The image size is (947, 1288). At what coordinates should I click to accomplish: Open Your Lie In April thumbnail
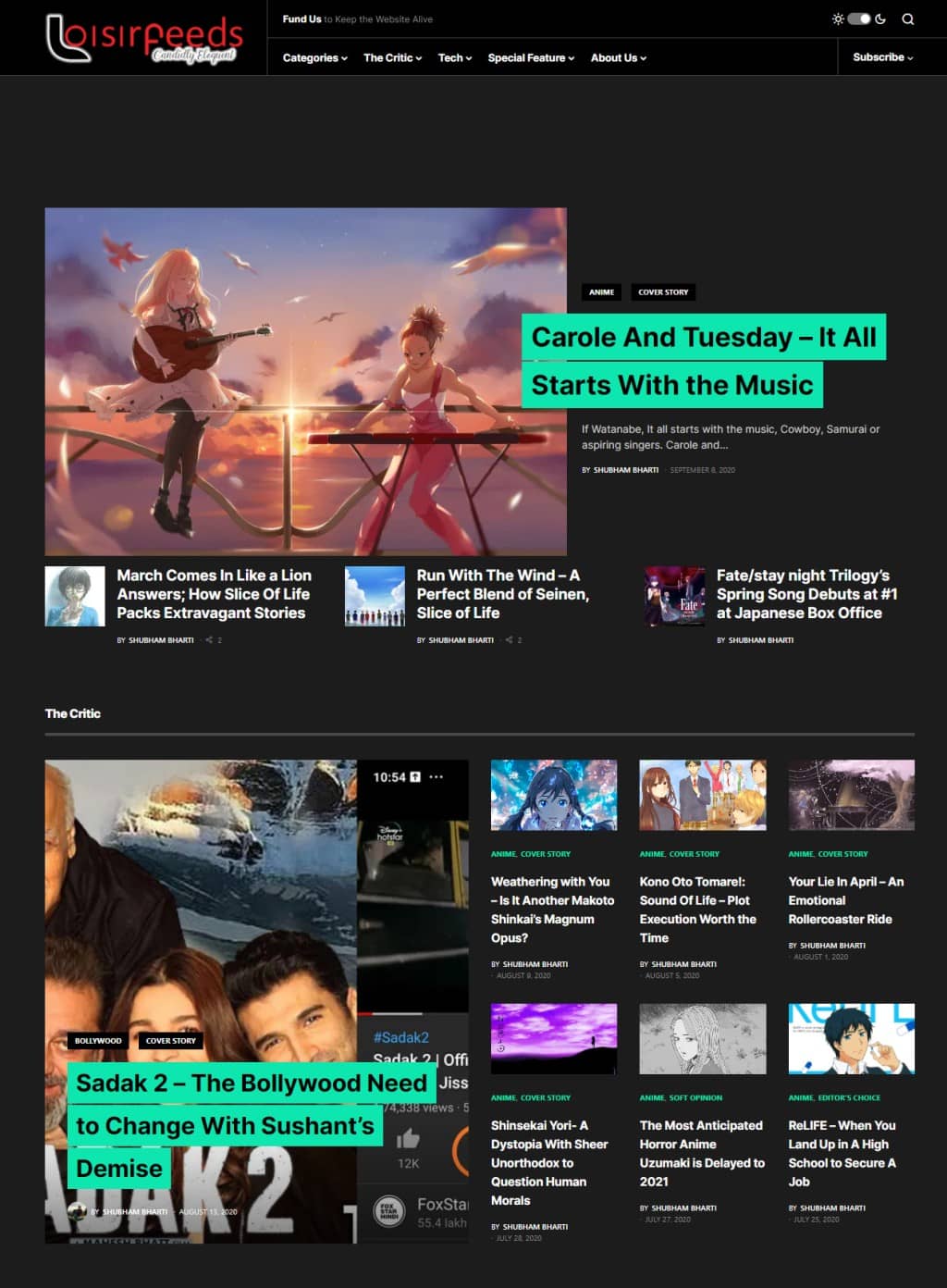852,795
